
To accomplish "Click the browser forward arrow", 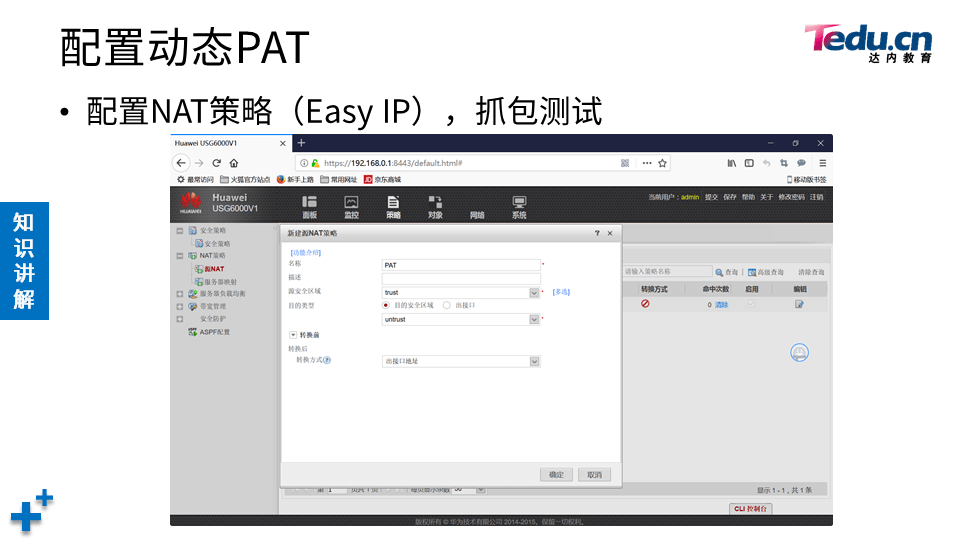I will (x=199, y=163).
